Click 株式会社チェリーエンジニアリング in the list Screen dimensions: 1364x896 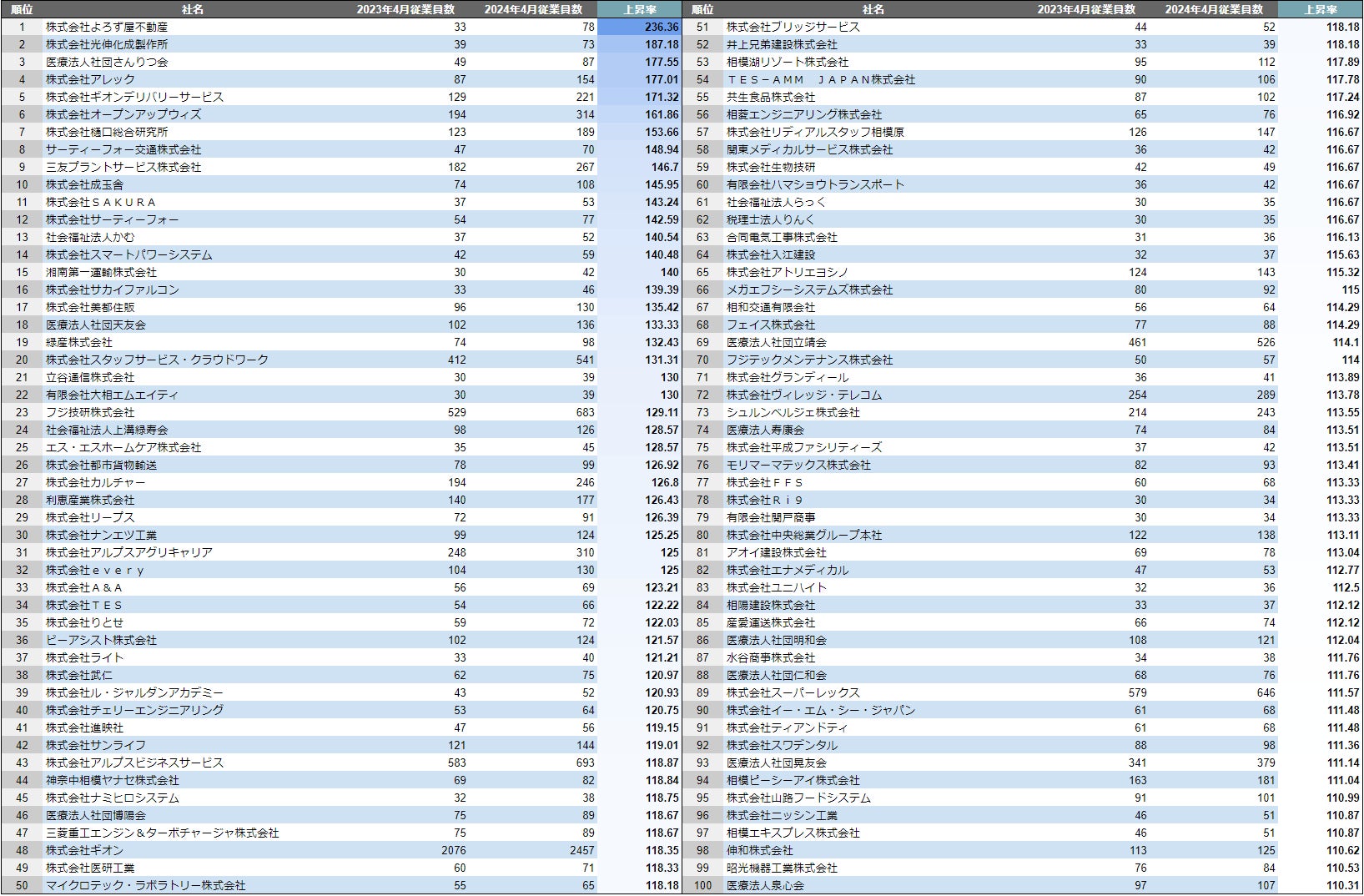(x=134, y=710)
